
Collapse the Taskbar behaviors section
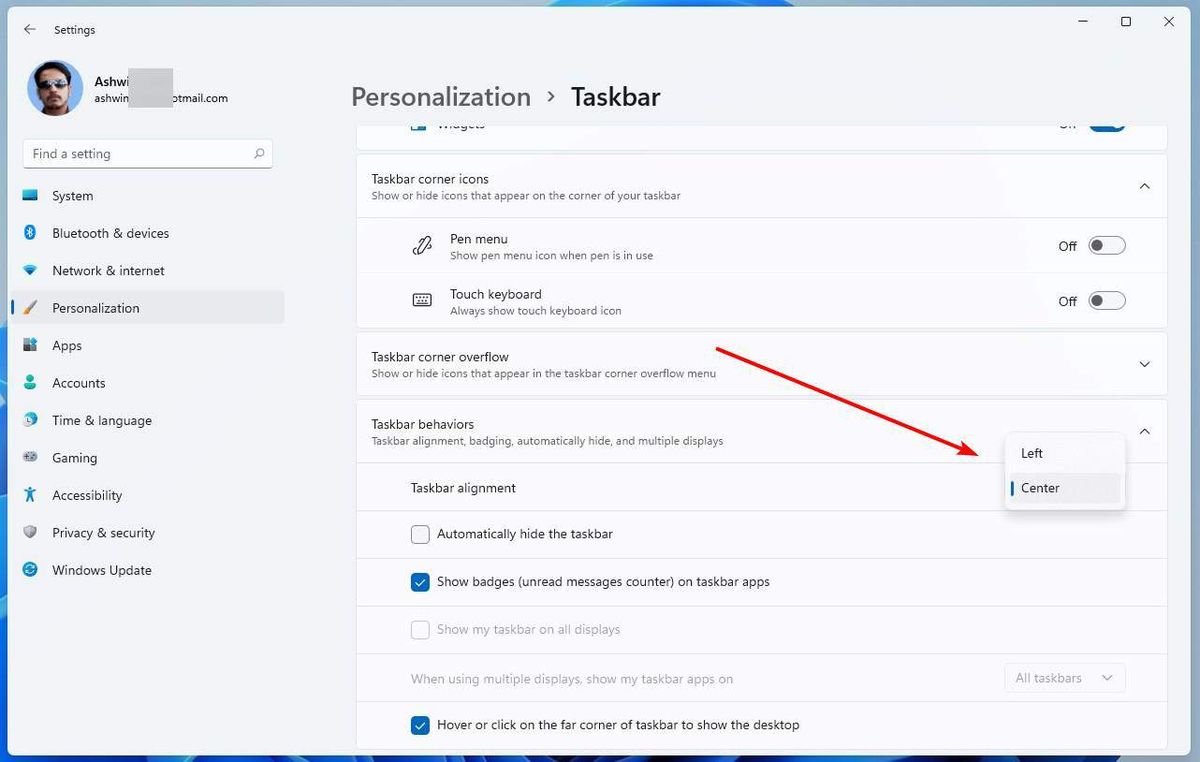[x=1145, y=431]
